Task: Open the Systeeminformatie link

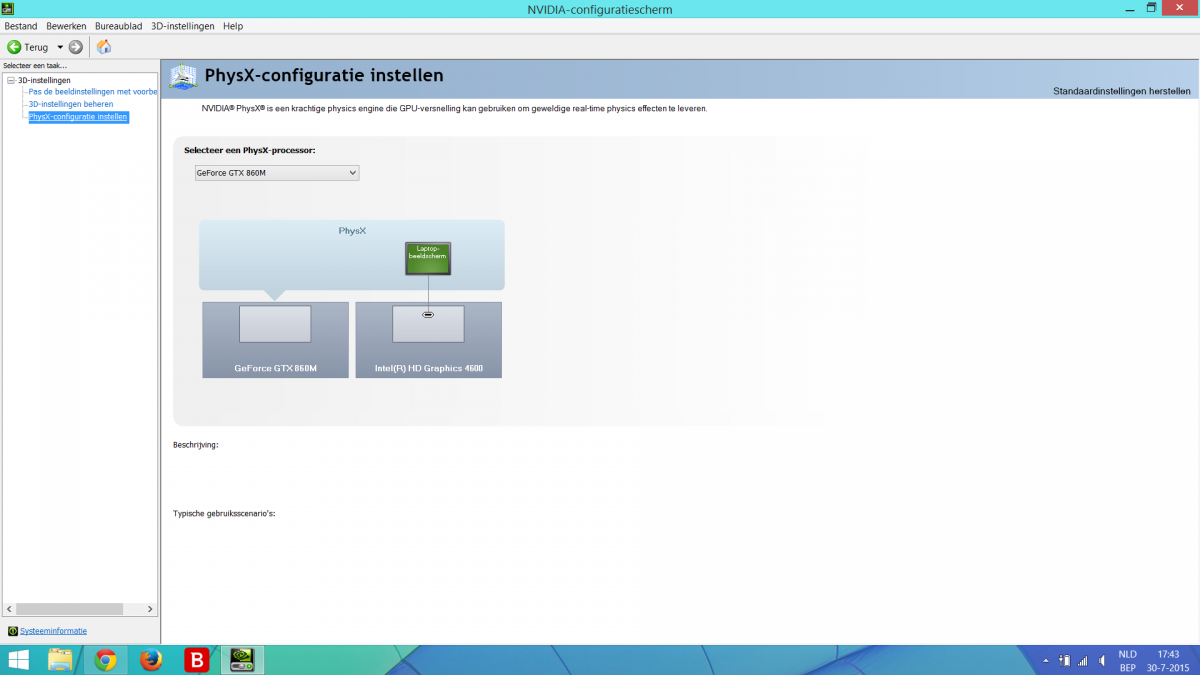Action: pos(53,631)
